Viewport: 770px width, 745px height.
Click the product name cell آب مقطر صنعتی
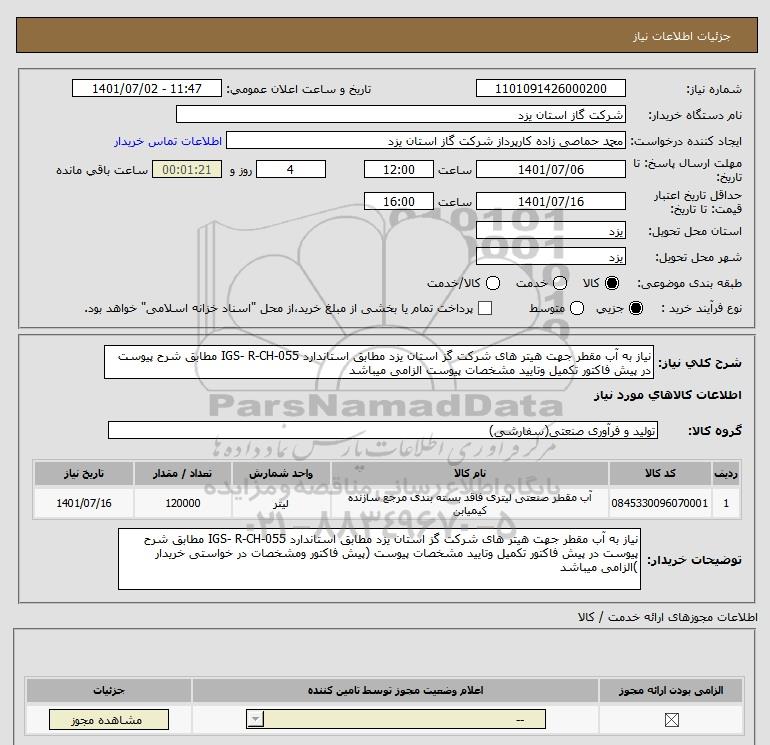470,503
